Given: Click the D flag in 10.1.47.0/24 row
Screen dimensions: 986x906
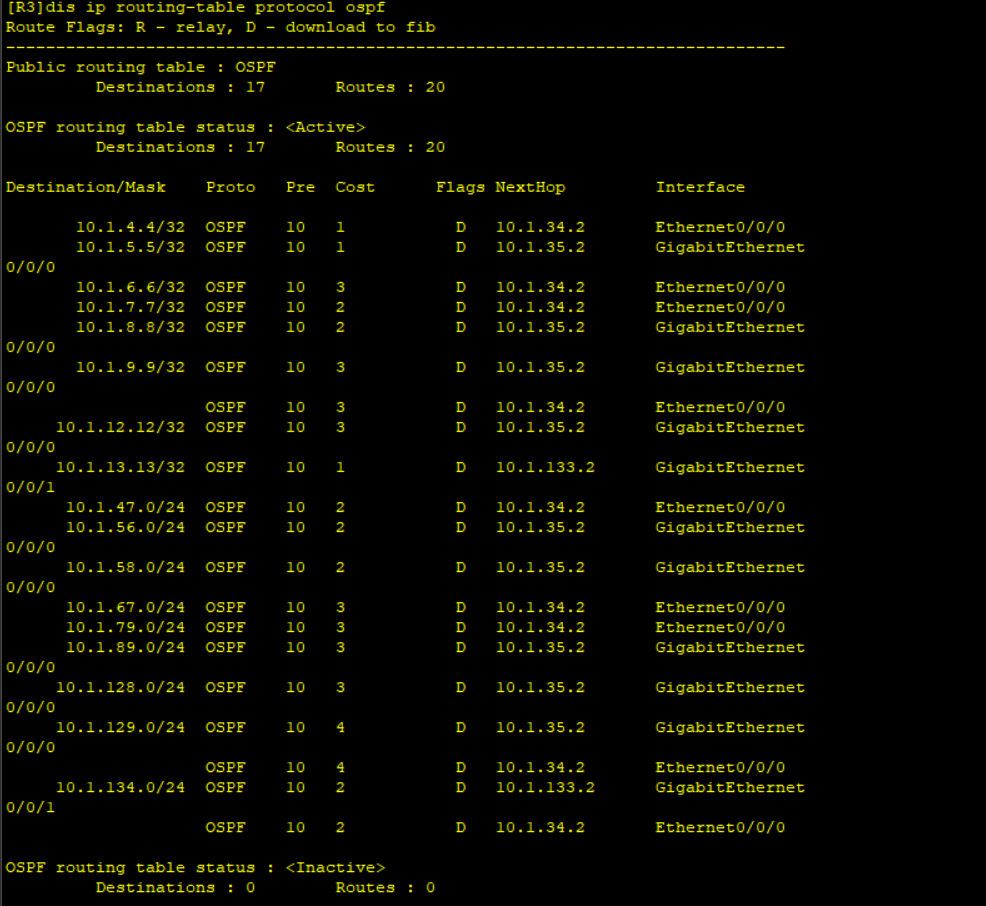Looking at the screenshot, I should tap(461, 507).
